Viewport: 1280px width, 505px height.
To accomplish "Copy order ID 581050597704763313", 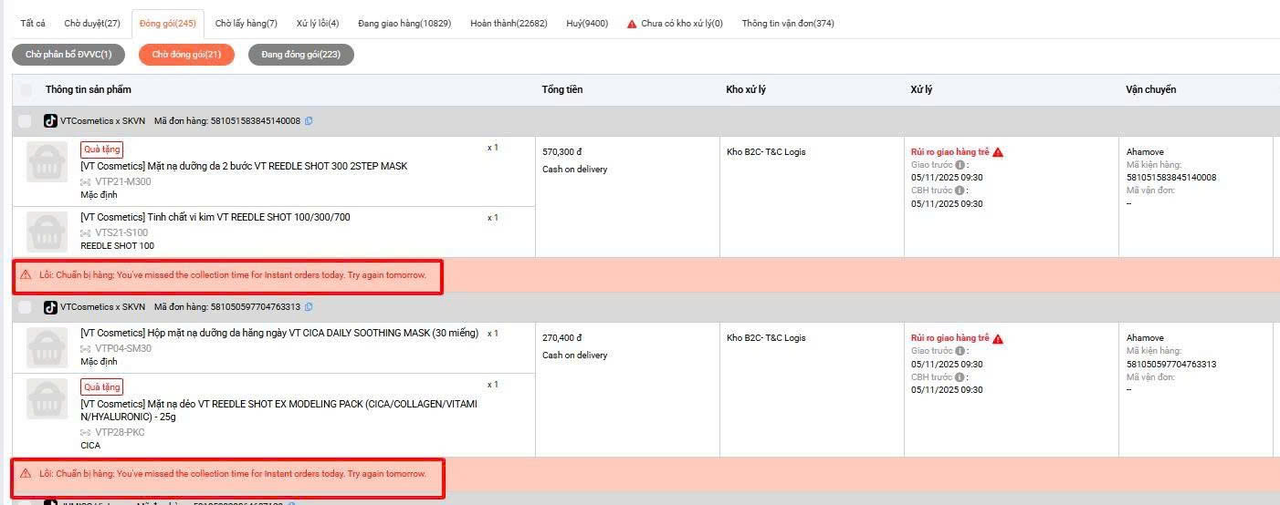I will [x=309, y=307].
